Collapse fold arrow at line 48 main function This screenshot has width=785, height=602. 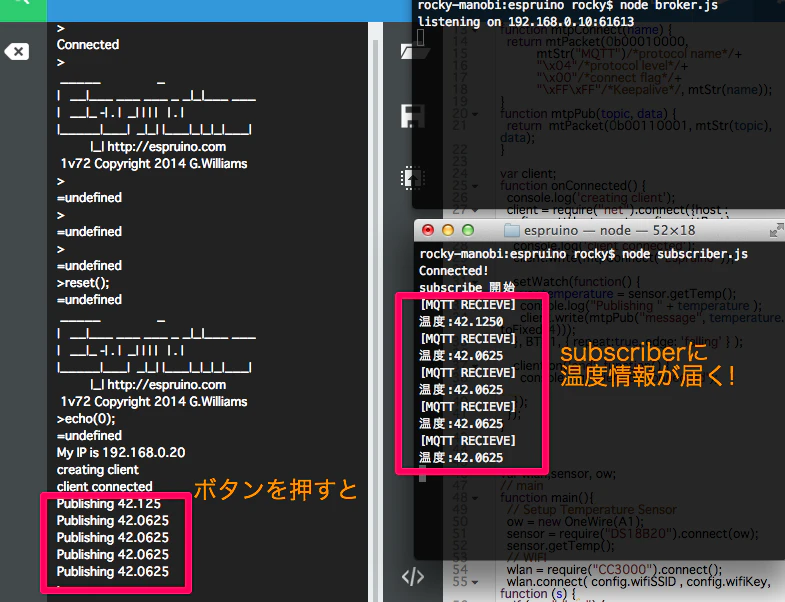(x=475, y=498)
